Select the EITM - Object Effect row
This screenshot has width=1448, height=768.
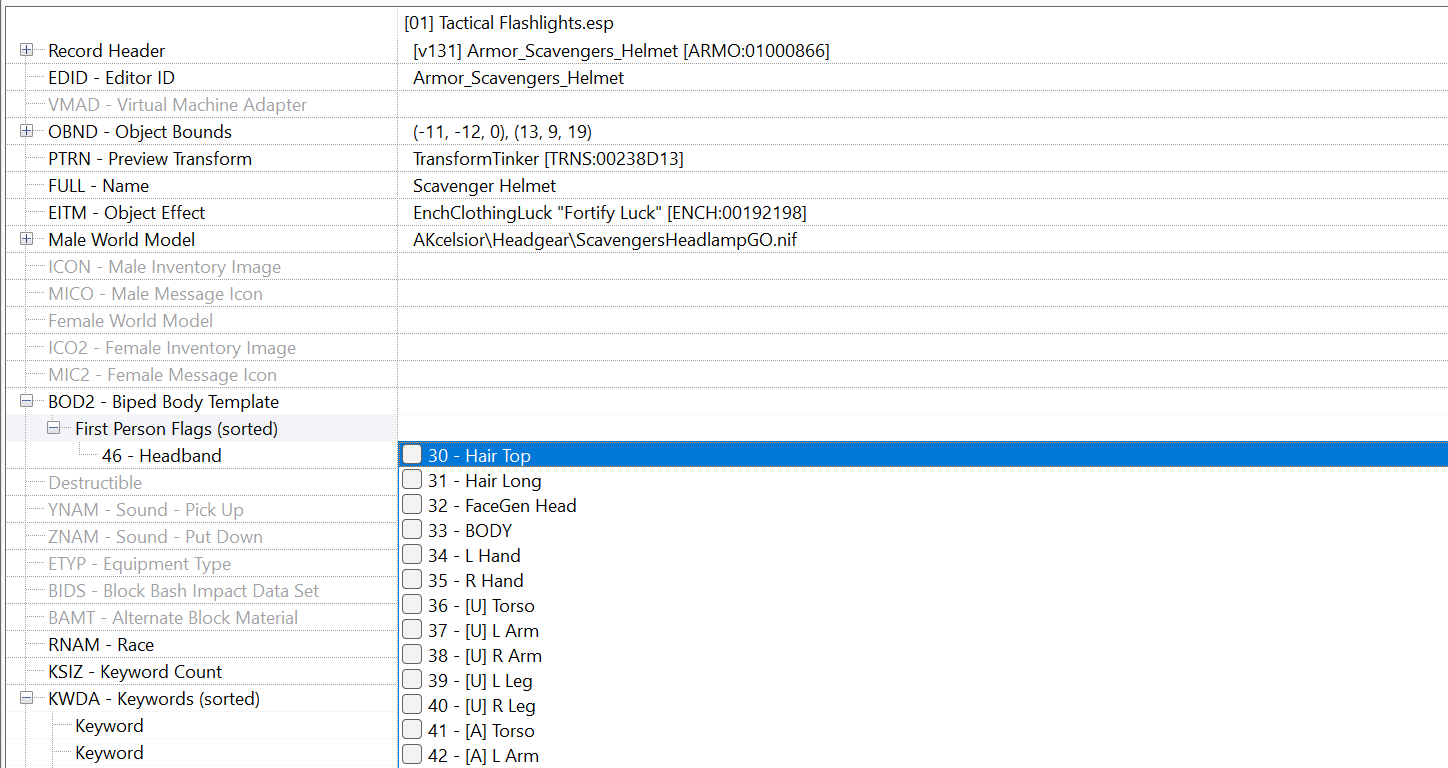pyautogui.click(x=126, y=212)
